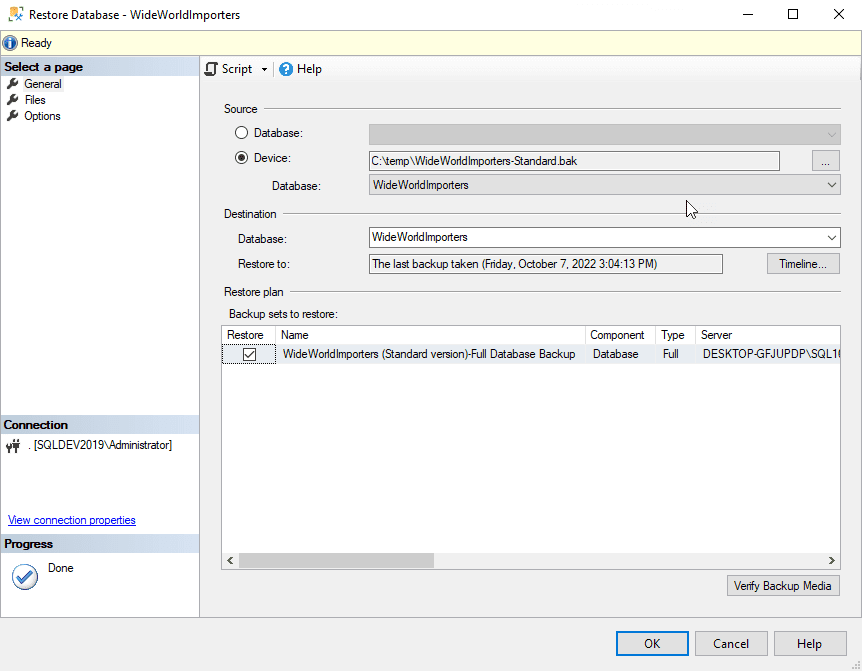Click the Done progress checkmark icon
The height and width of the screenshot is (671, 862).
(25, 576)
